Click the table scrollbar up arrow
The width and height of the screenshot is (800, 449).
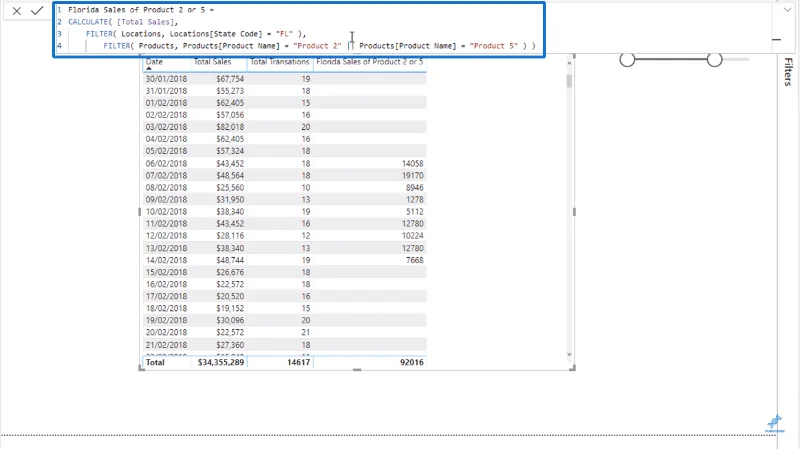click(569, 62)
